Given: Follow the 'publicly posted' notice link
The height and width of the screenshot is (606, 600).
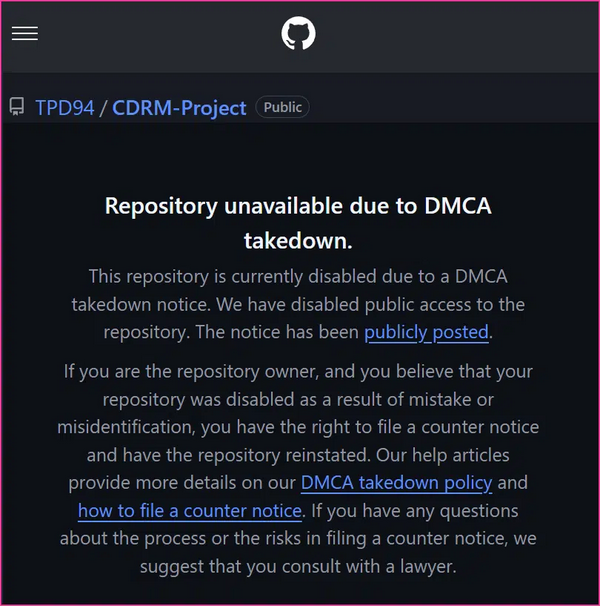Looking at the screenshot, I should [x=426, y=332].
